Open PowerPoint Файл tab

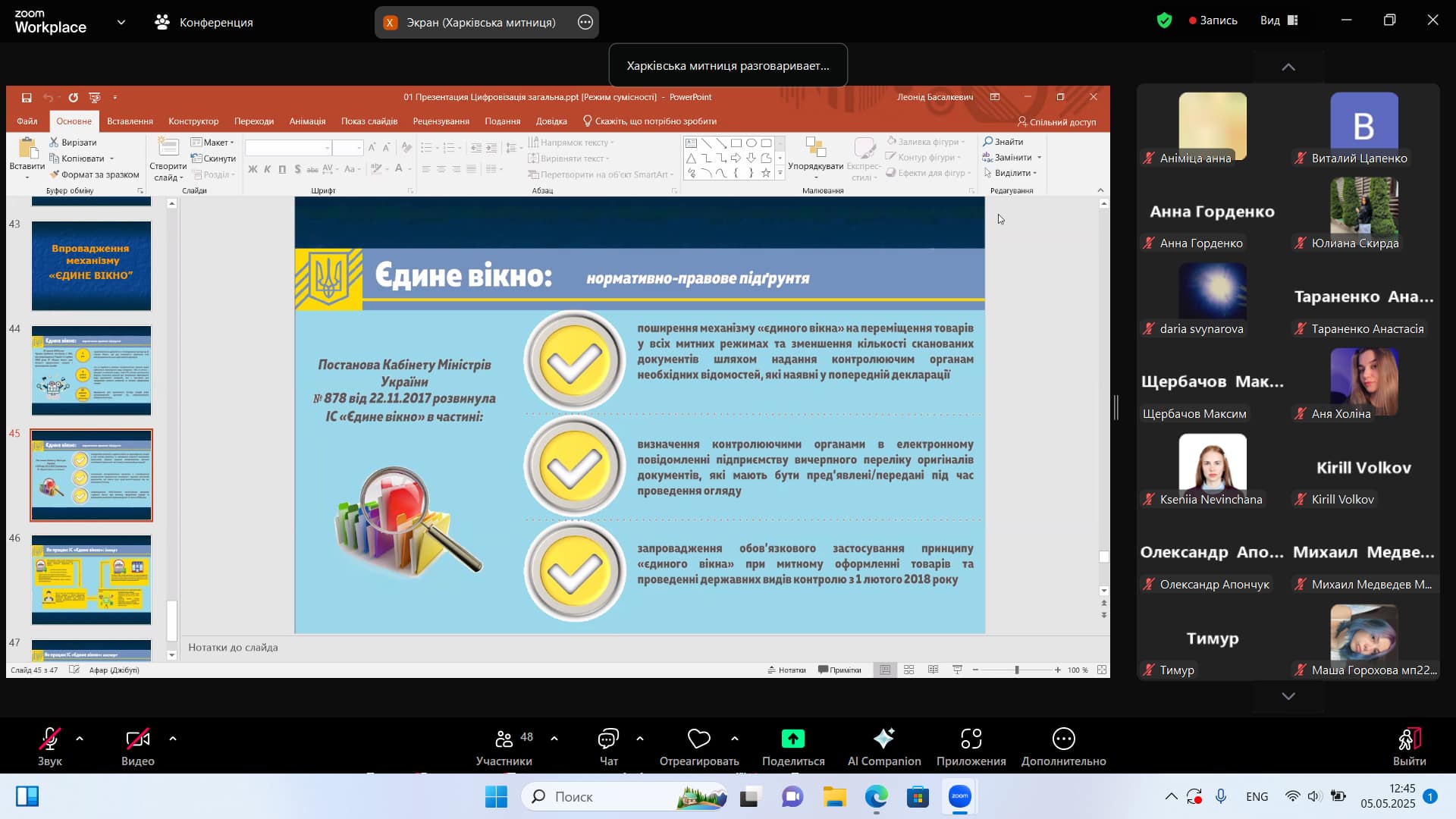tap(27, 121)
